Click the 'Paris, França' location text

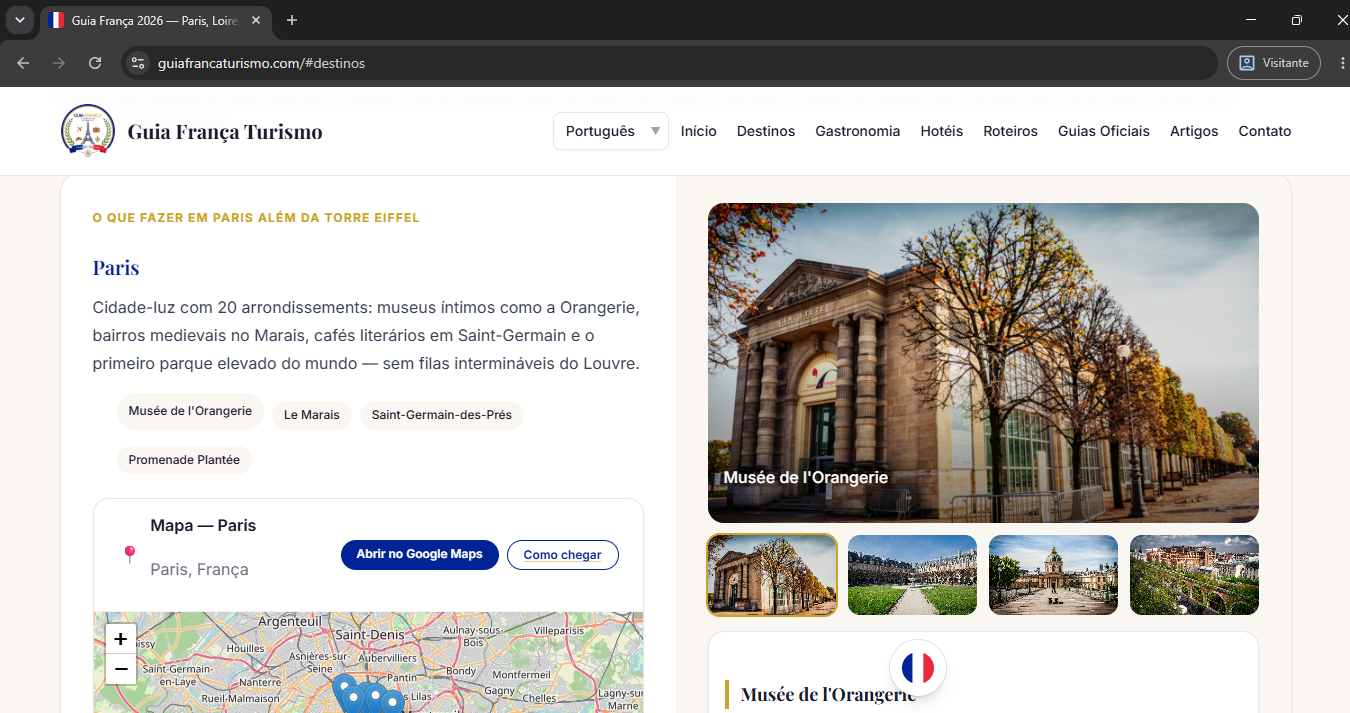199,569
